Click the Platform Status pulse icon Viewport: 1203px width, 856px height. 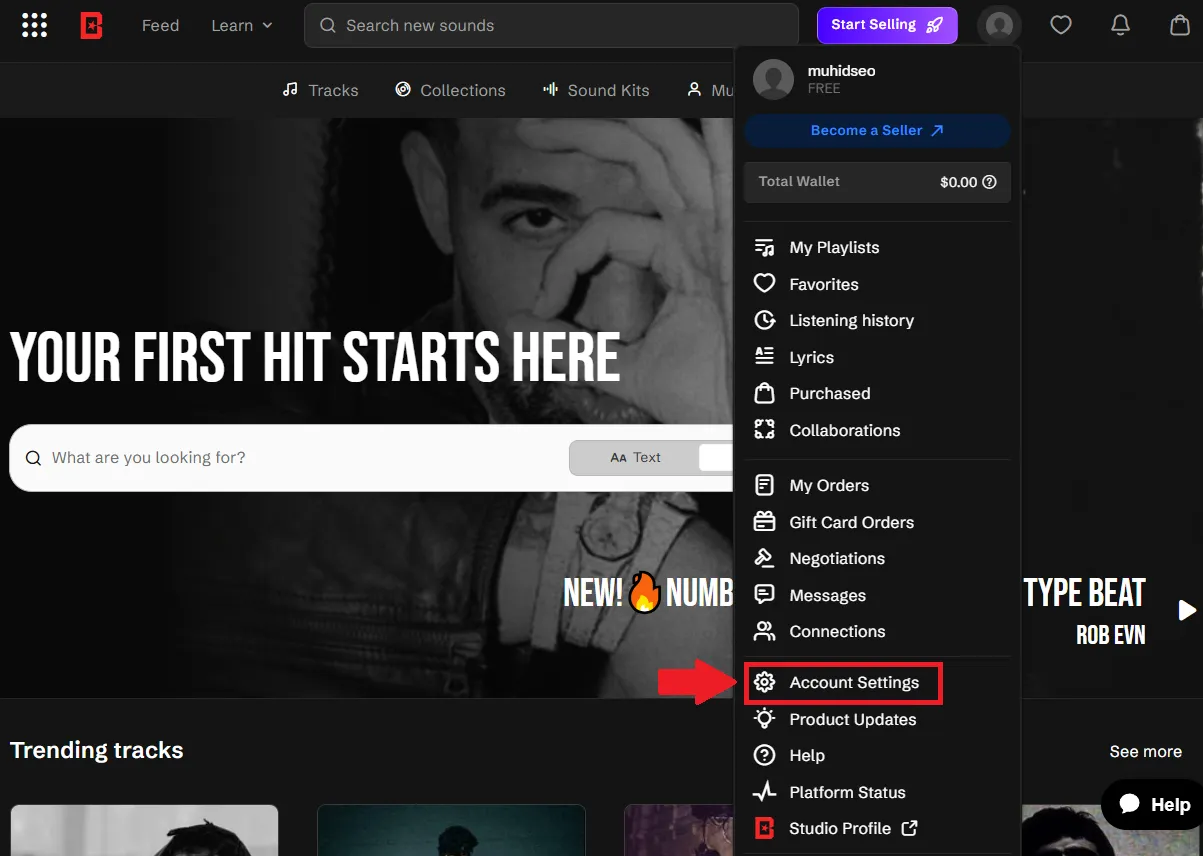(x=764, y=792)
